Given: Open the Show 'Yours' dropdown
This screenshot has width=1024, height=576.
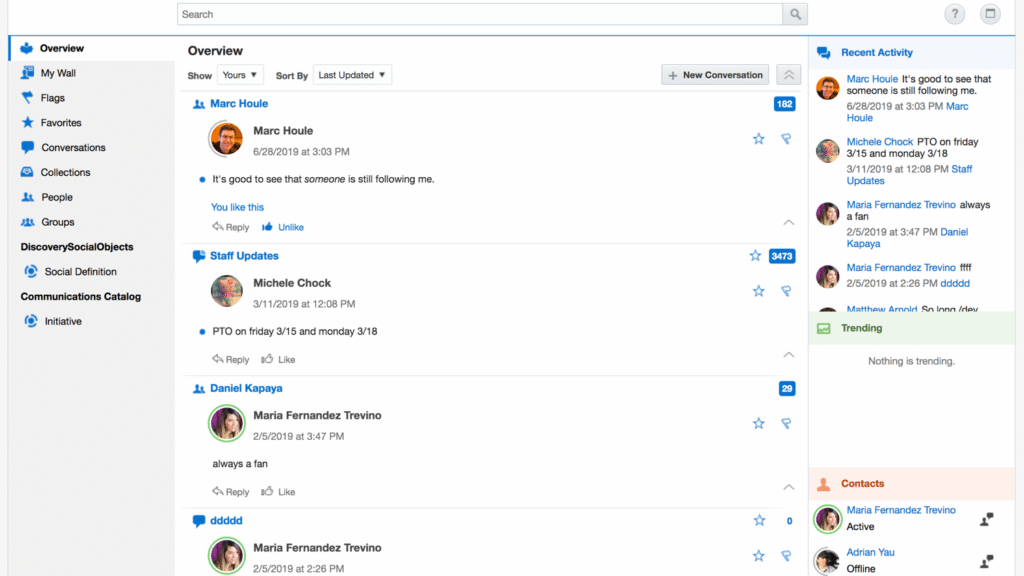Looking at the screenshot, I should coord(240,75).
